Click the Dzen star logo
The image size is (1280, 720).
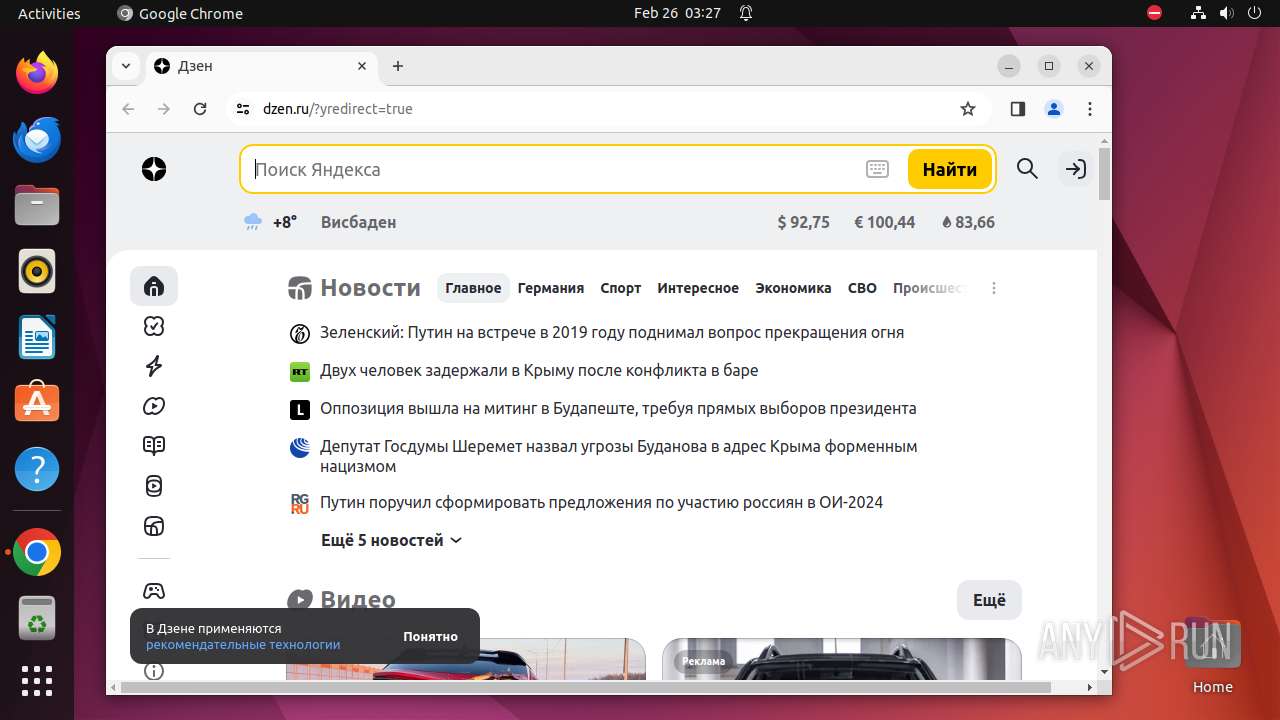[154, 170]
